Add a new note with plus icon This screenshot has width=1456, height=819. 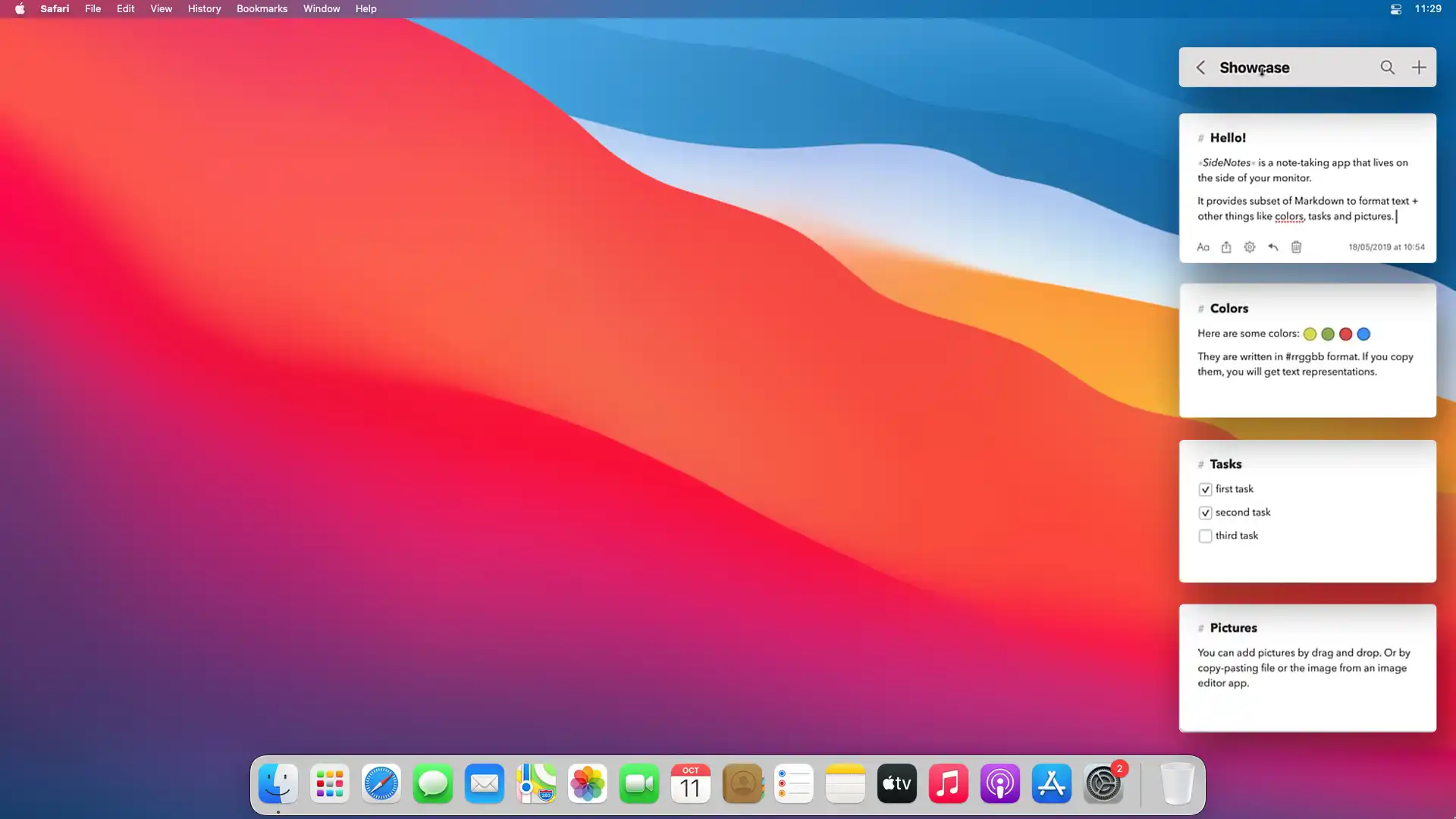[x=1418, y=67]
